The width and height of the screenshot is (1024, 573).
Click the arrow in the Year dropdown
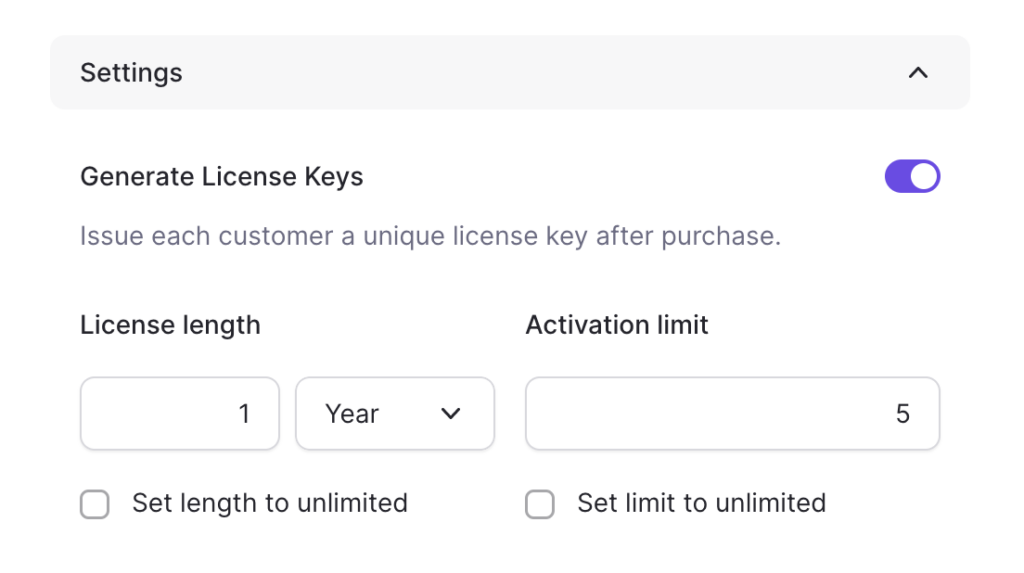(451, 414)
